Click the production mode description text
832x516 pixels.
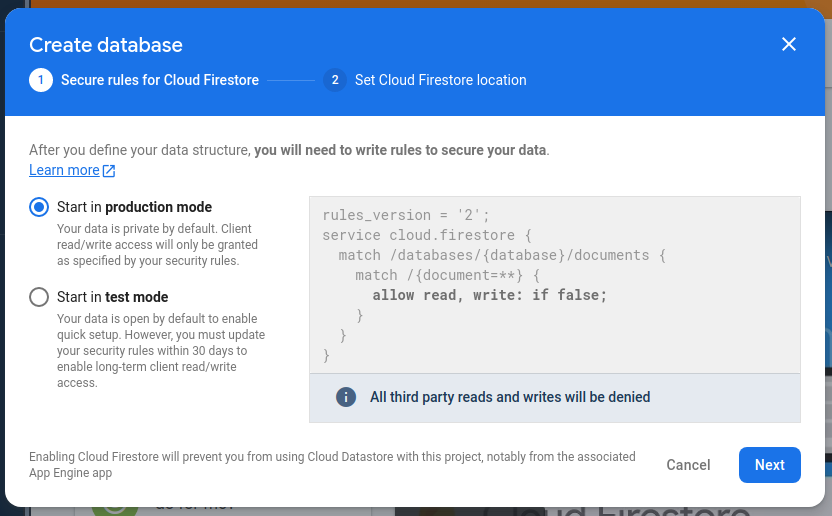158,245
